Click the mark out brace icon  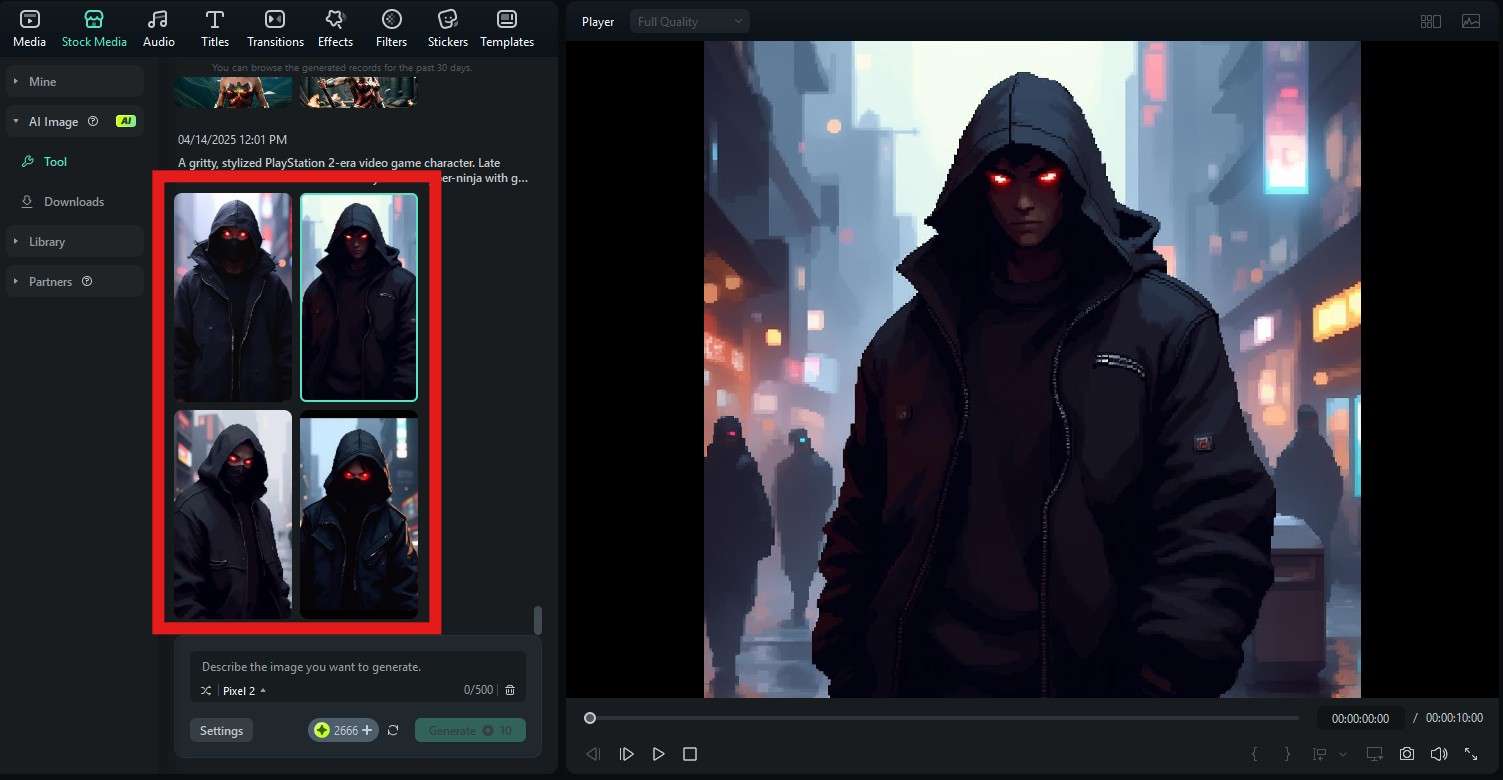[1287, 754]
